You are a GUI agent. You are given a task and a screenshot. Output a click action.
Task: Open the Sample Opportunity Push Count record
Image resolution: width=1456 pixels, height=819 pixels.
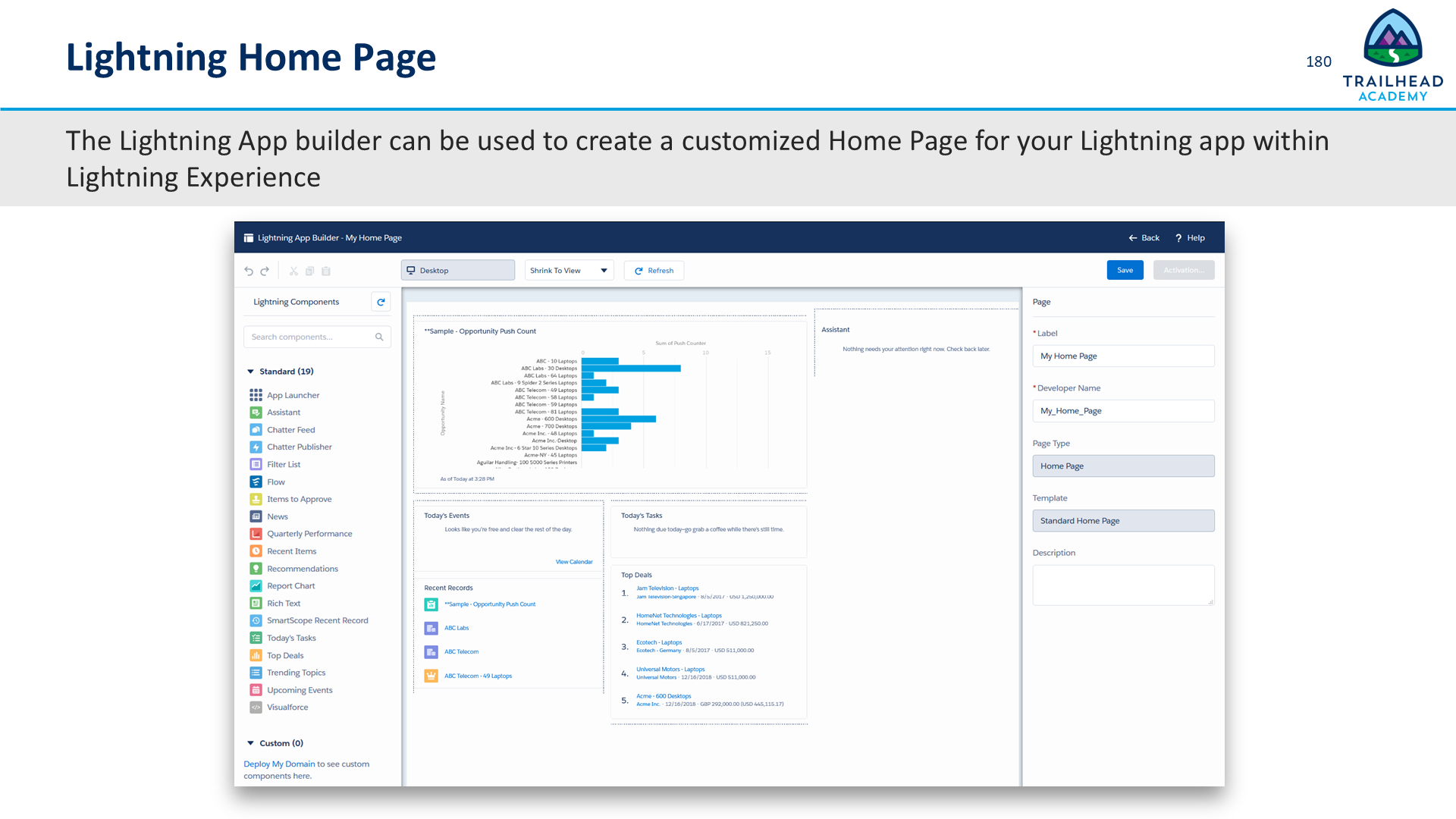tap(490, 604)
